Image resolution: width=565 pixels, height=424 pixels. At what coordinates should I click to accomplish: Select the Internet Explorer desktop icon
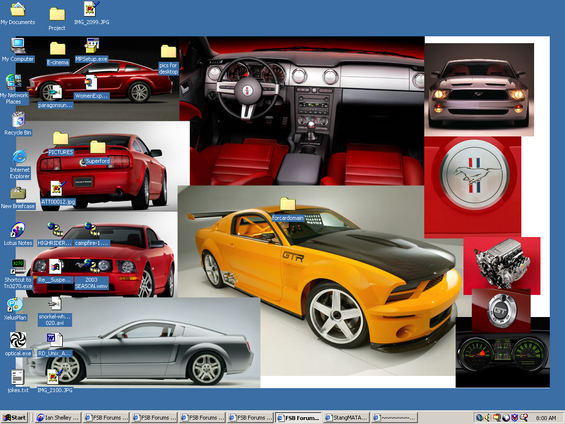(19, 164)
